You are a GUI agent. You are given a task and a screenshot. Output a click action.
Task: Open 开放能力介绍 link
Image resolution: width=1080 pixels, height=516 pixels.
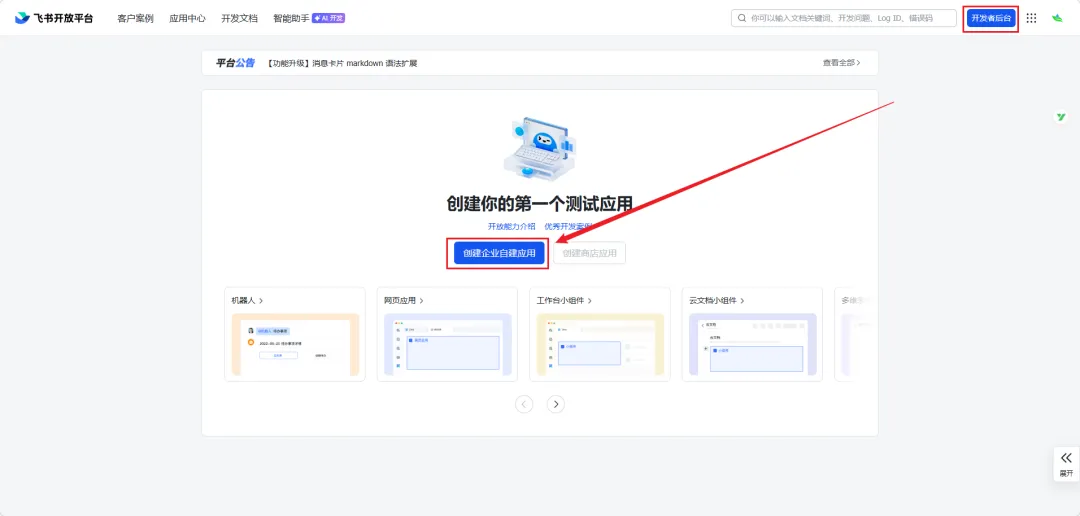pyautogui.click(x=512, y=226)
